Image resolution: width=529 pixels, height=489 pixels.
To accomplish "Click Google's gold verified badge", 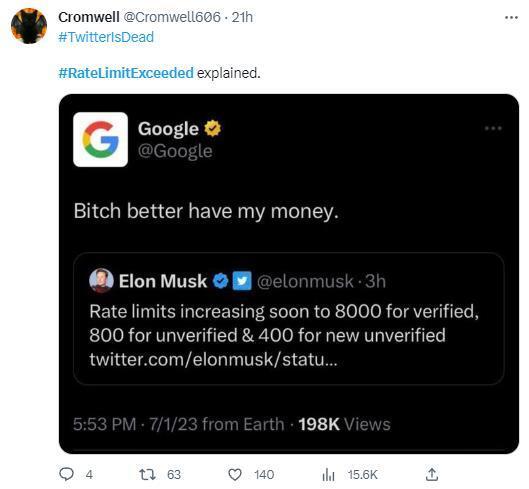I will pyautogui.click(x=213, y=129).
